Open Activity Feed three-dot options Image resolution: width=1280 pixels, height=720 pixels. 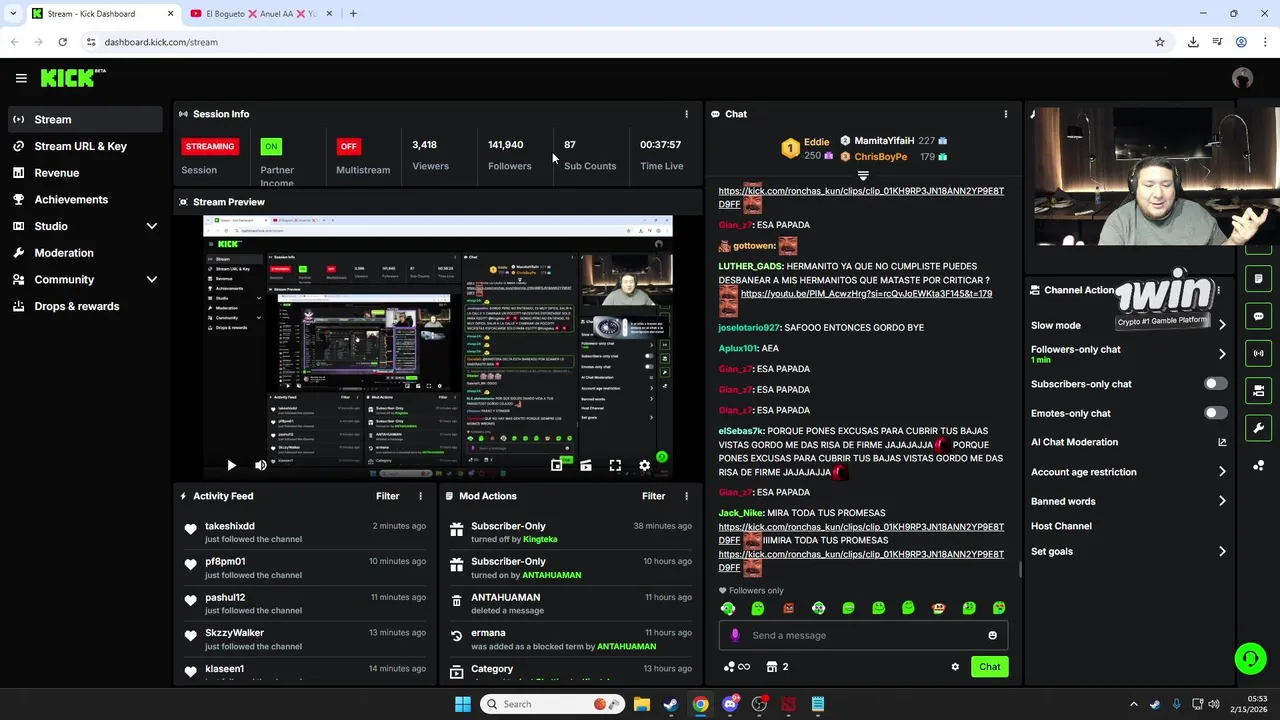click(x=420, y=496)
